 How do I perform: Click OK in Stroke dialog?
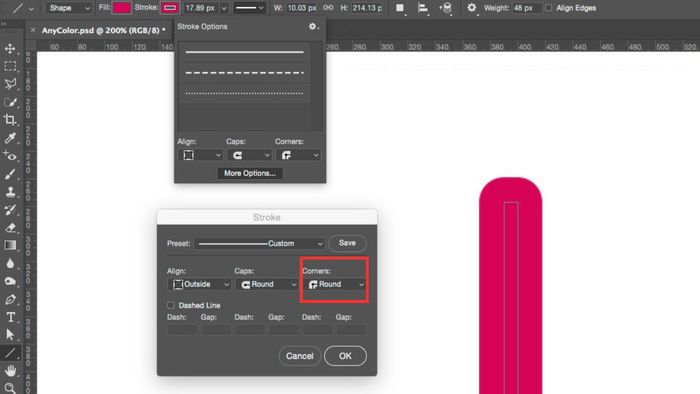point(345,356)
